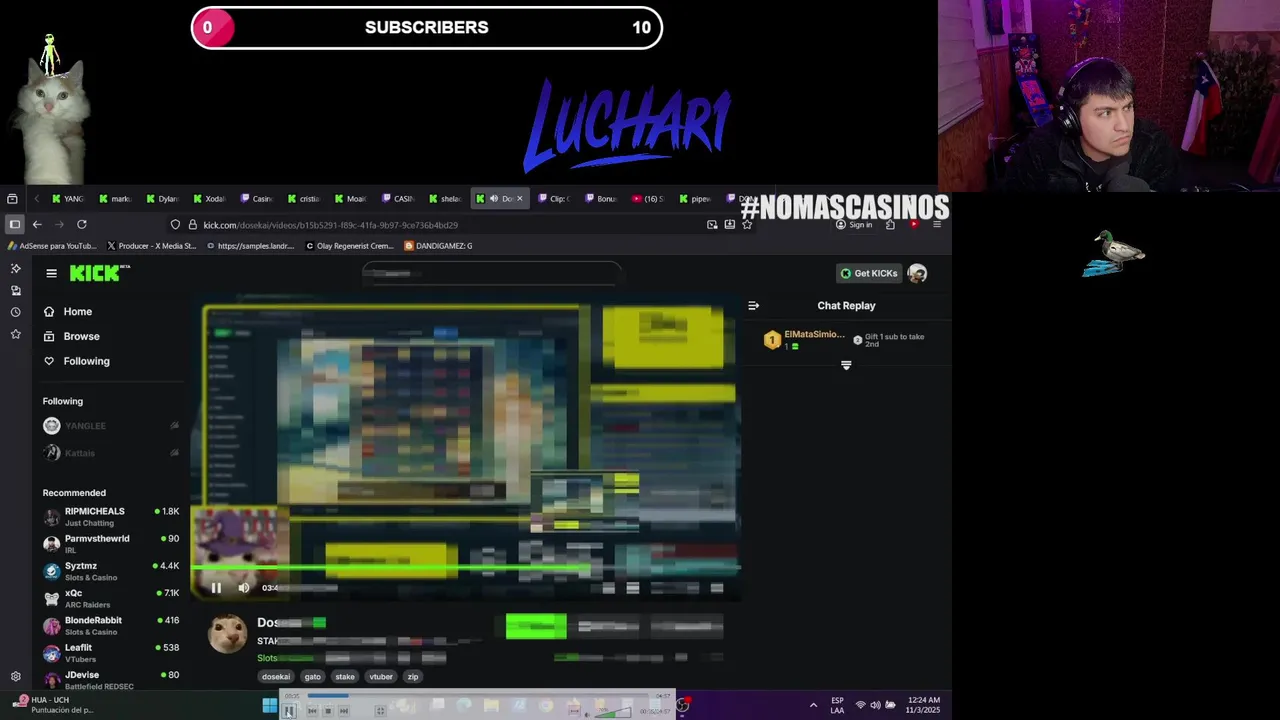Click the Kick search field
Screen dimensions: 1280x720
pos(491,273)
